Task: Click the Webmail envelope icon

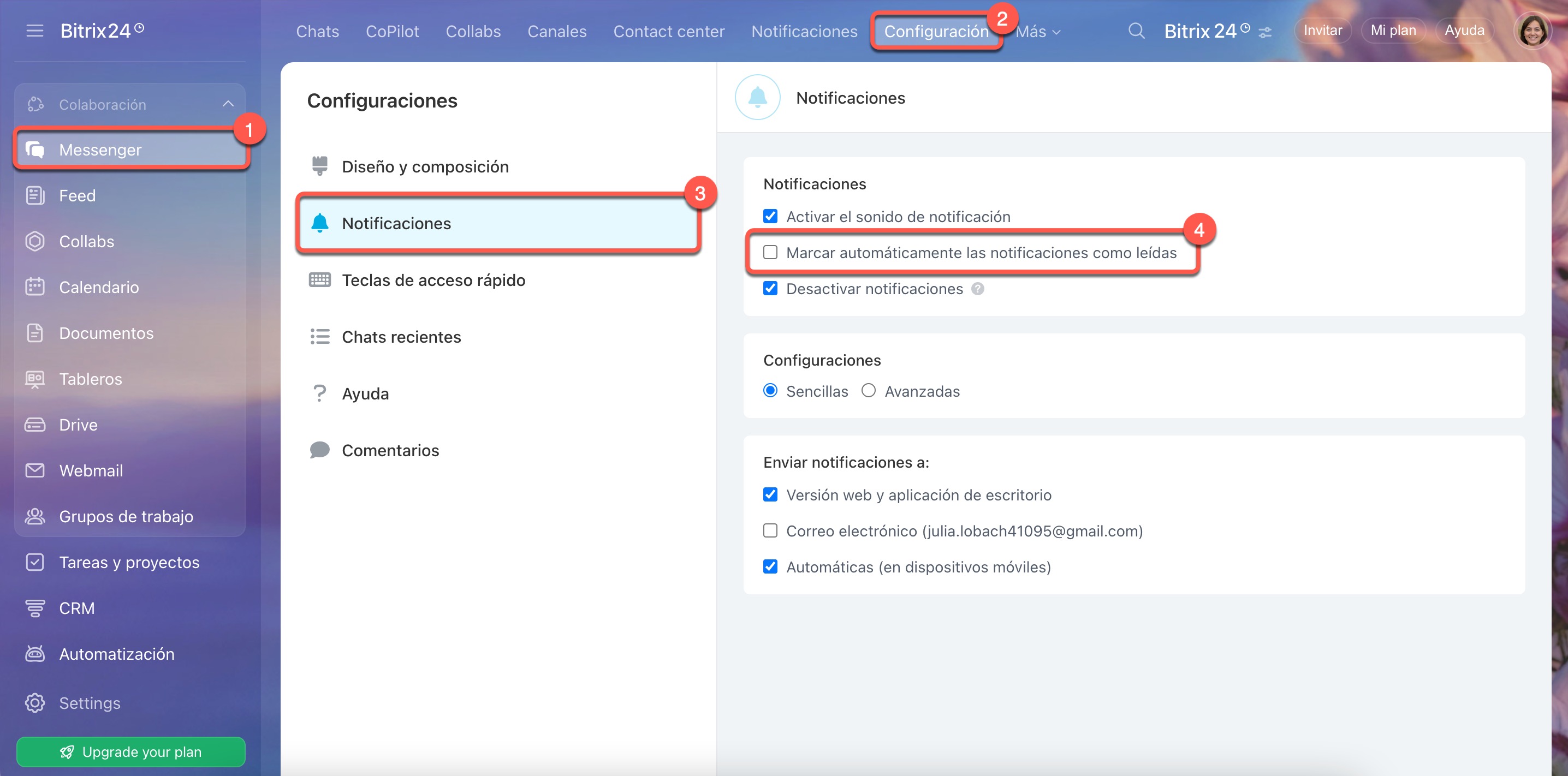Action: (35, 470)
